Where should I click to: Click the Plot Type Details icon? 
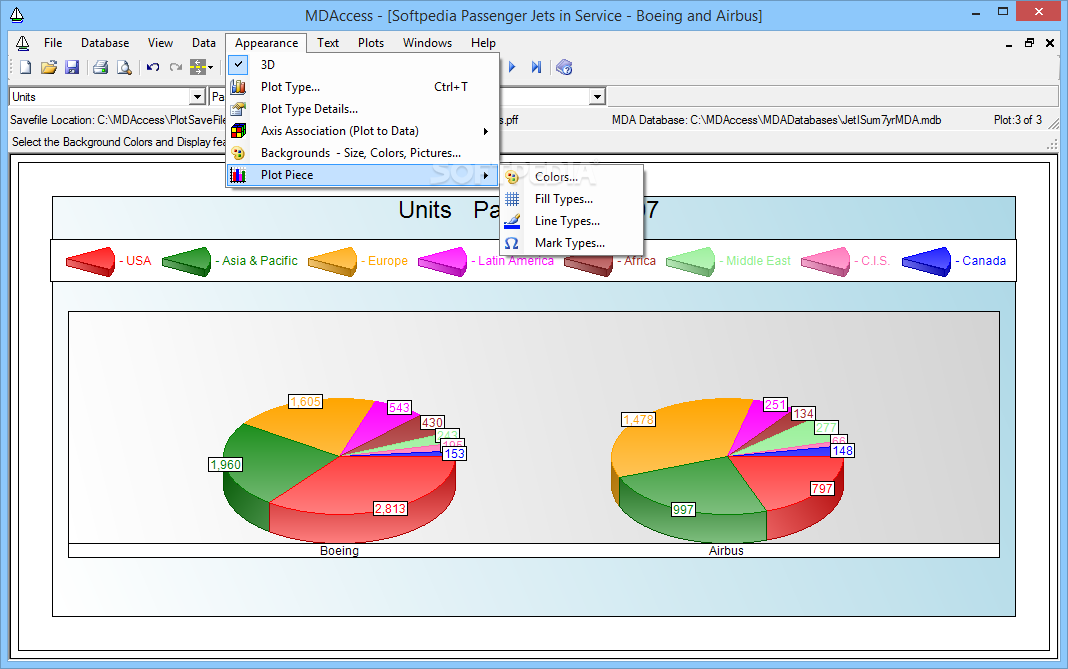pyautogui.click(x=238, y=108)
